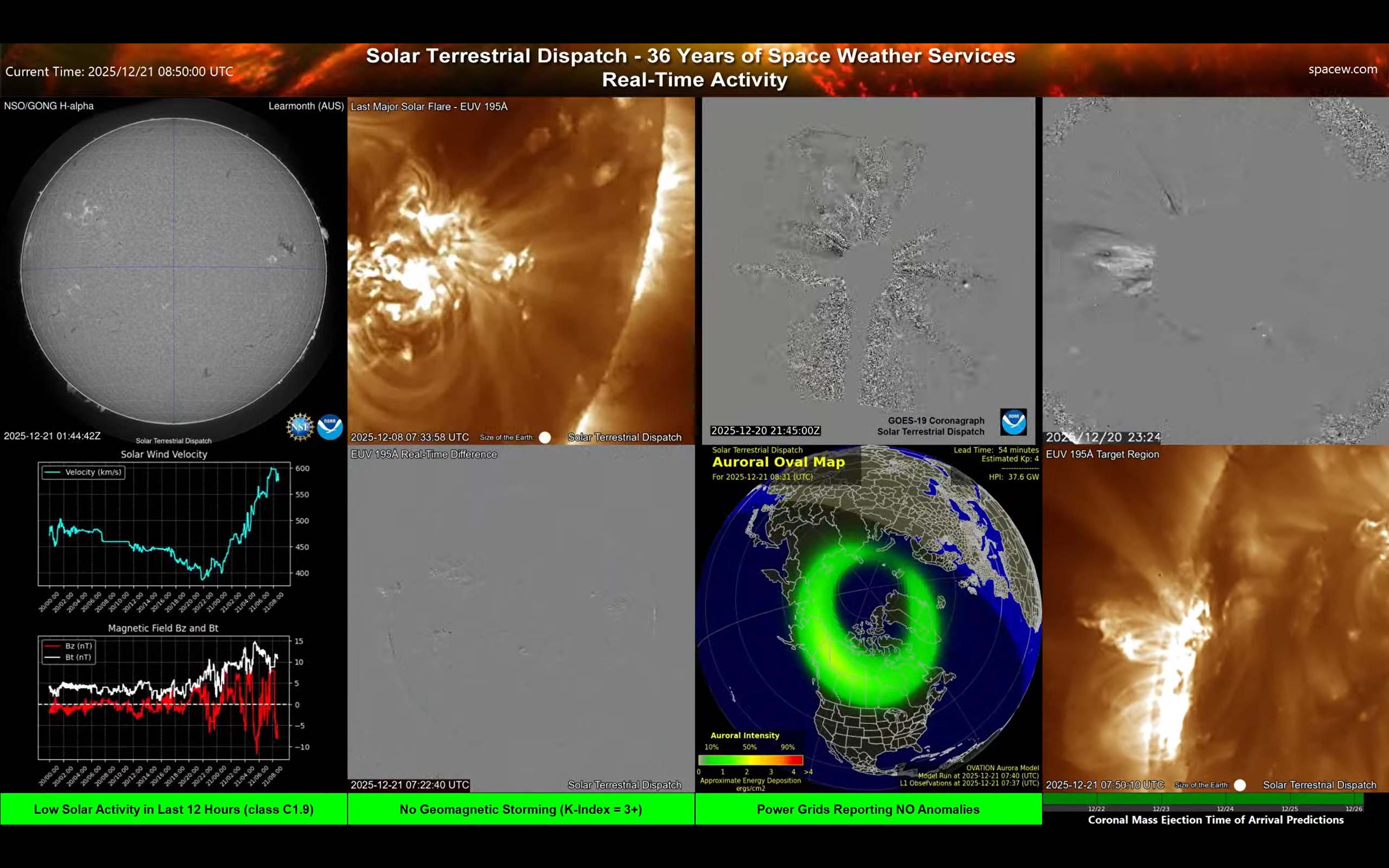The height and width of the screenshot is (868, 1389).
Task: Click the Low Solar Activity status banner
Action: [174, 809]
